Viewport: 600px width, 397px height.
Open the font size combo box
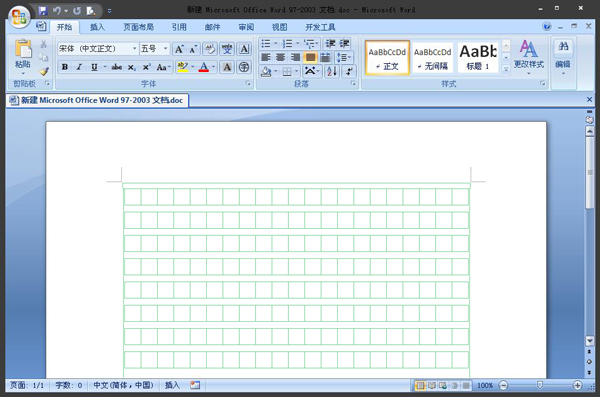tap(155, 49)
